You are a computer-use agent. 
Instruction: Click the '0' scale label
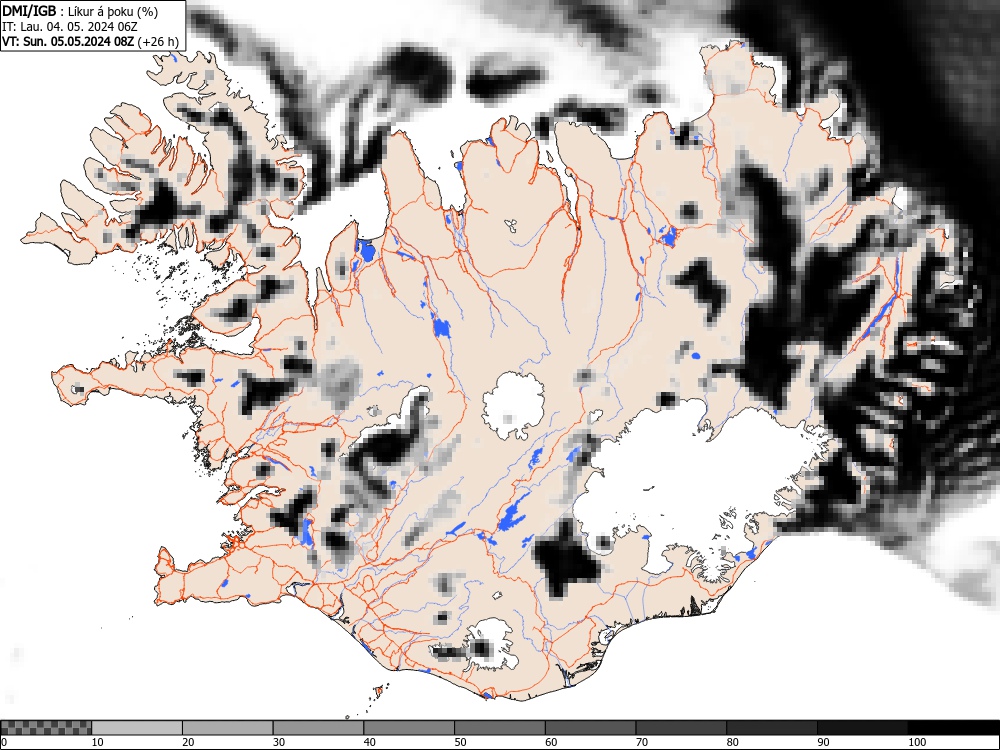pyautogui.click(x=3, y=742)
